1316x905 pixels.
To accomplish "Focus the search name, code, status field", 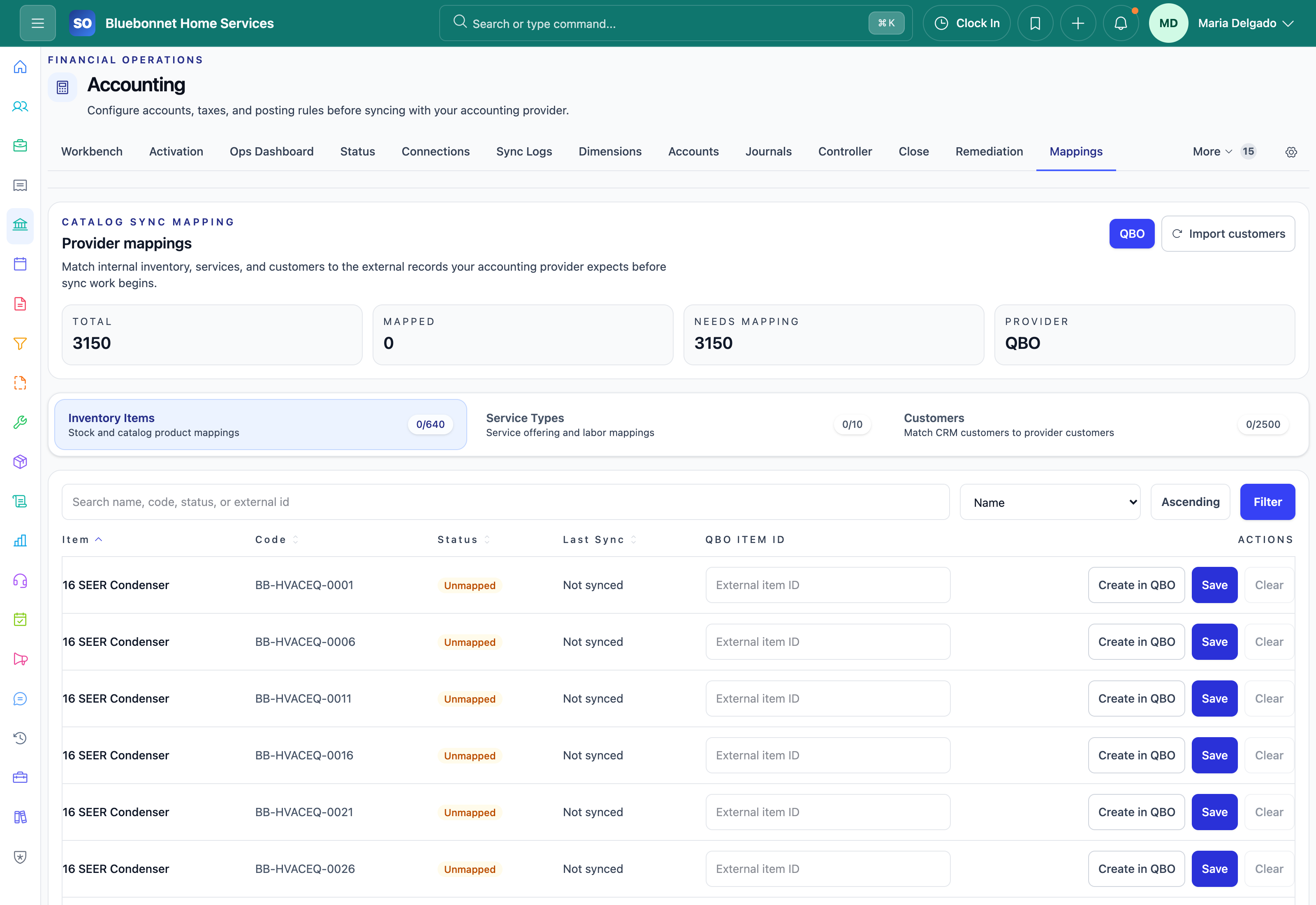I will coord(505,502).
